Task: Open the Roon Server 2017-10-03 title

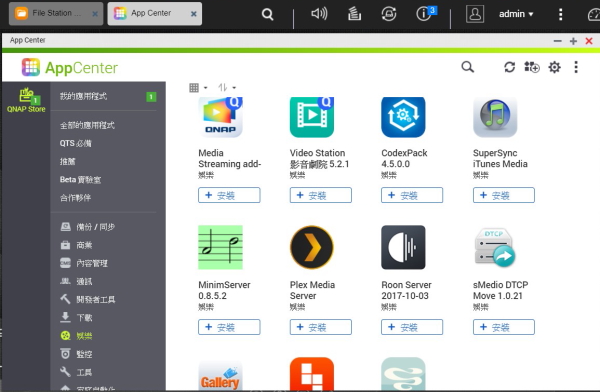Action: click(406, 290)
